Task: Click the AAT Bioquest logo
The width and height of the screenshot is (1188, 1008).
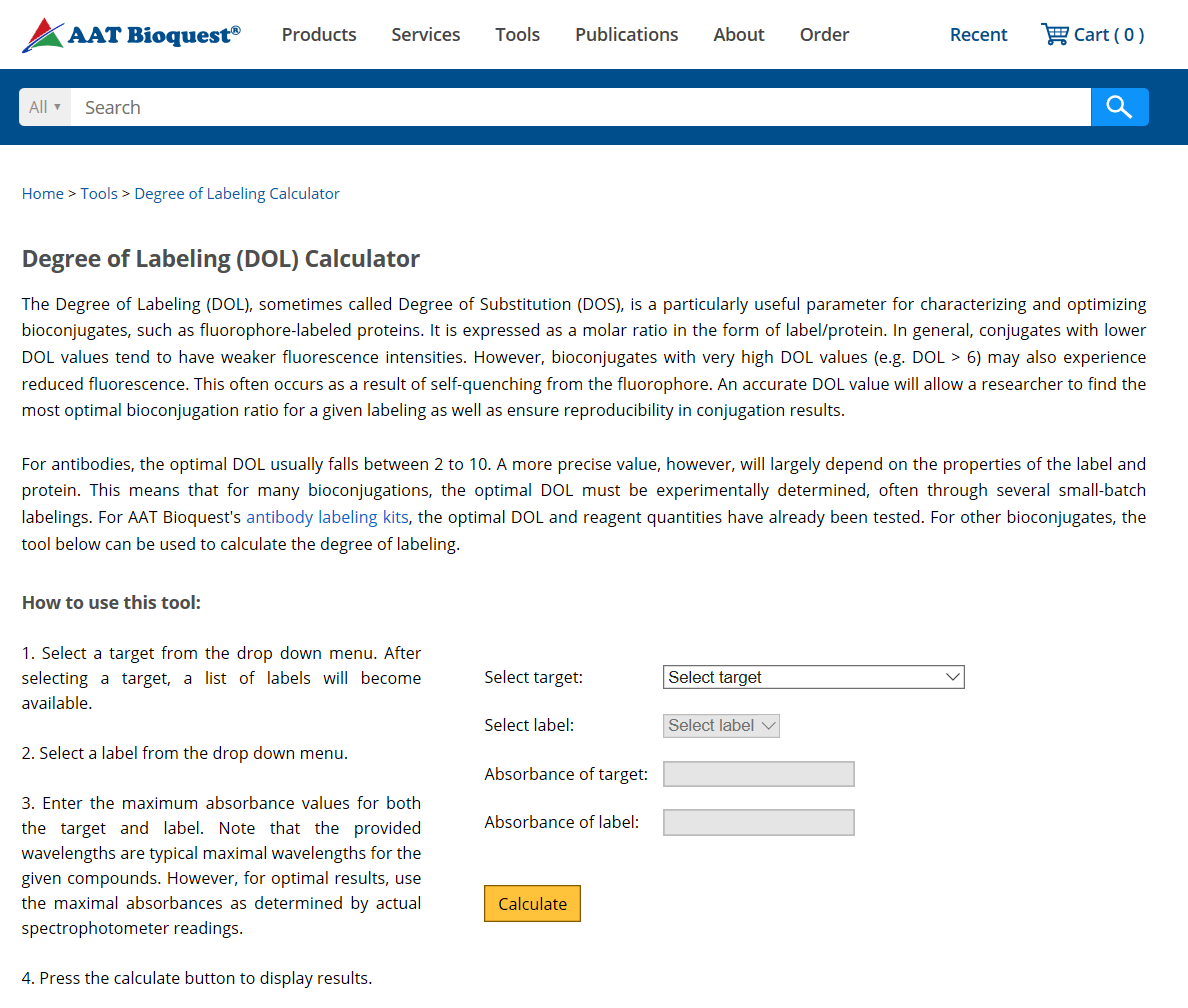Action: (131, 35)
